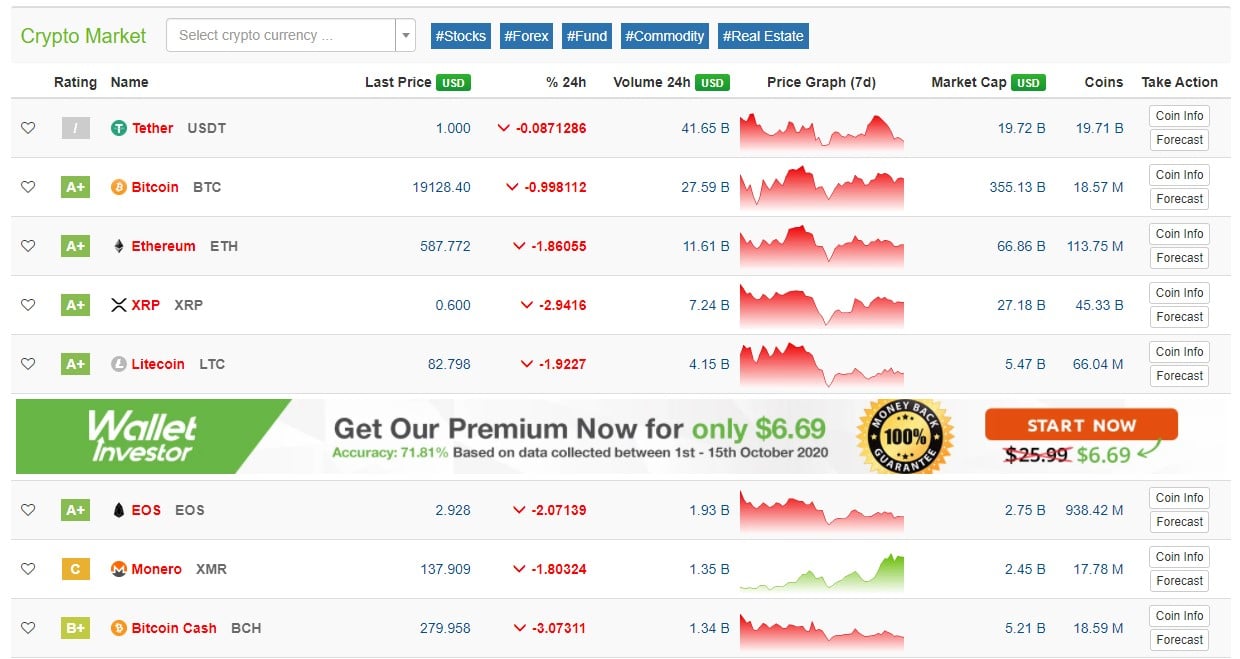Screen dimensions: 1240x659
Task: Click the Tether coin logo icon
Action: tap(119, 128)
